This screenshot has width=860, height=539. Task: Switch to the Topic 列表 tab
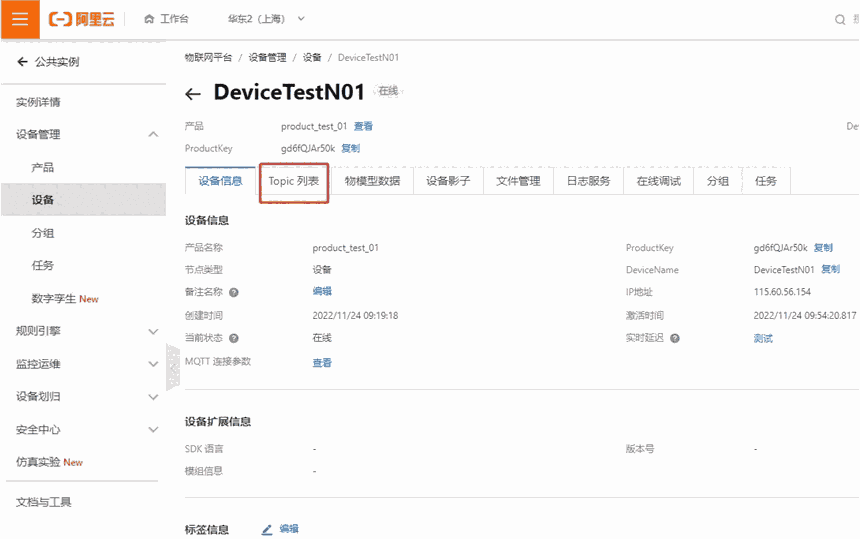coord(294,181)
